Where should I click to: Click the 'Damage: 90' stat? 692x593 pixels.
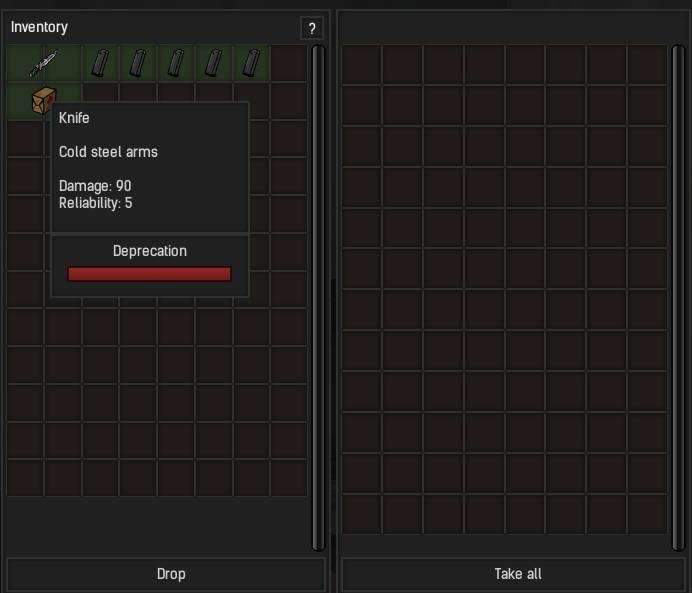pos(95,186)
